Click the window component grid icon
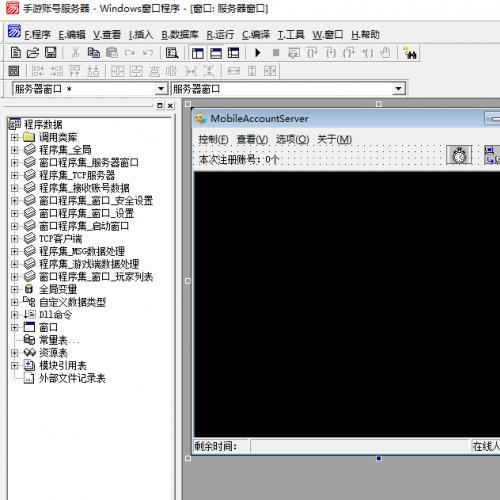500x500 pixels. click(x=14, y=71)
